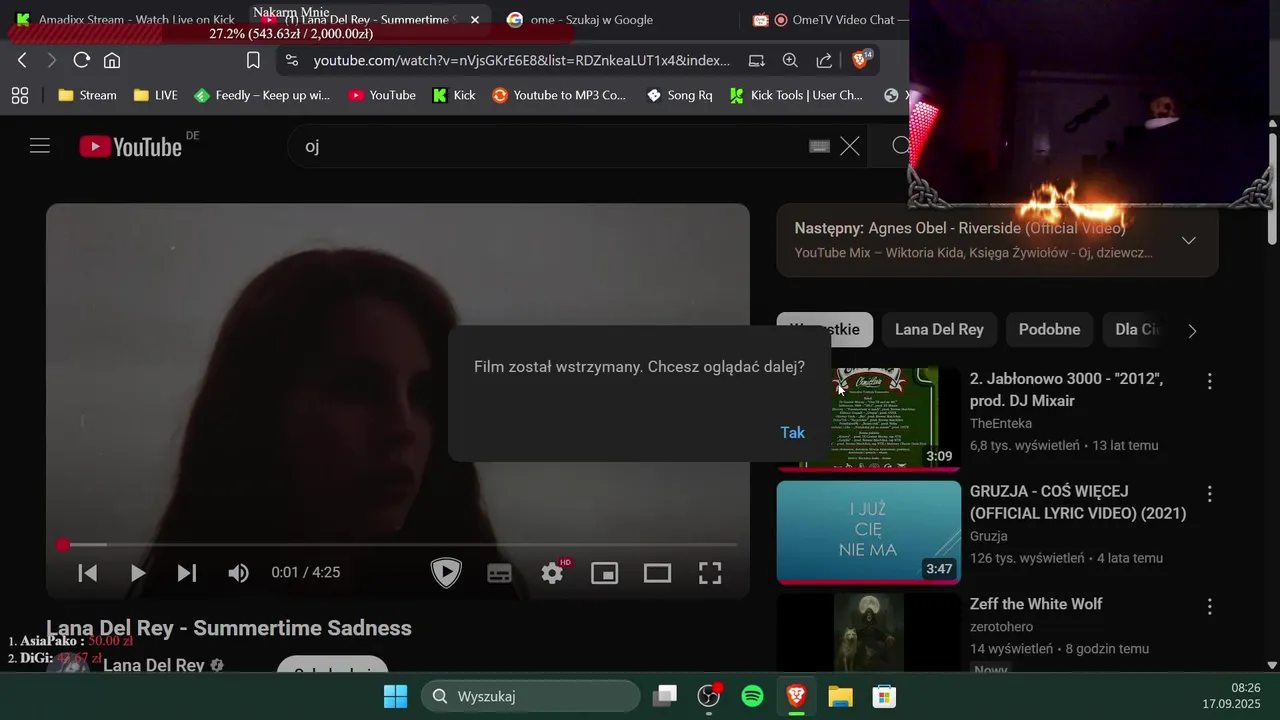
Task: Open File Explorer from the taskbar
Action: point(839,696)
